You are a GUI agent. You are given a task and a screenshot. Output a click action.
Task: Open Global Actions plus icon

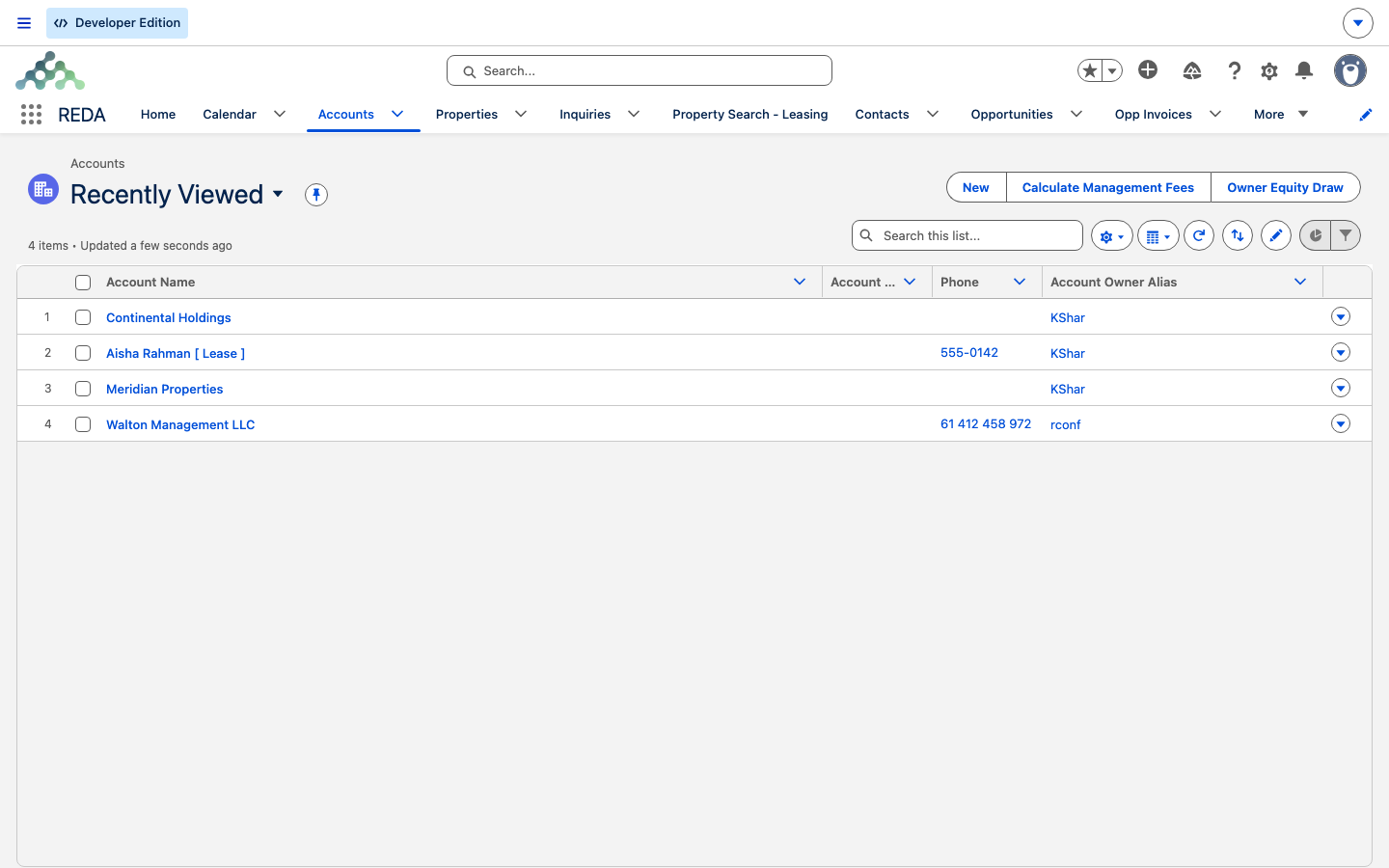point(1148,69)
